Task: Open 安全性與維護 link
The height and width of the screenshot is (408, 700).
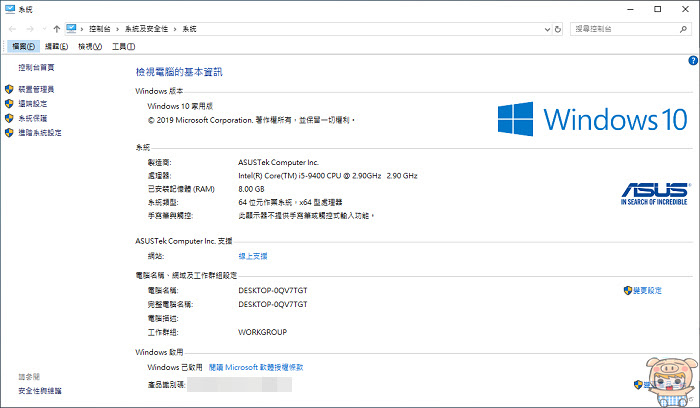Action: point(40,391)
